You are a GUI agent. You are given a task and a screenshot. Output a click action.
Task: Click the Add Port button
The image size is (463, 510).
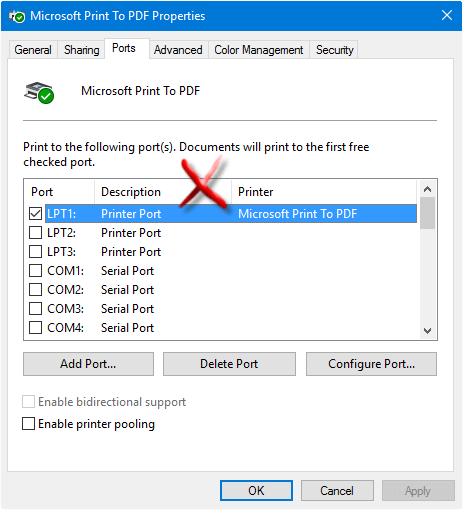tap(88, 364)
